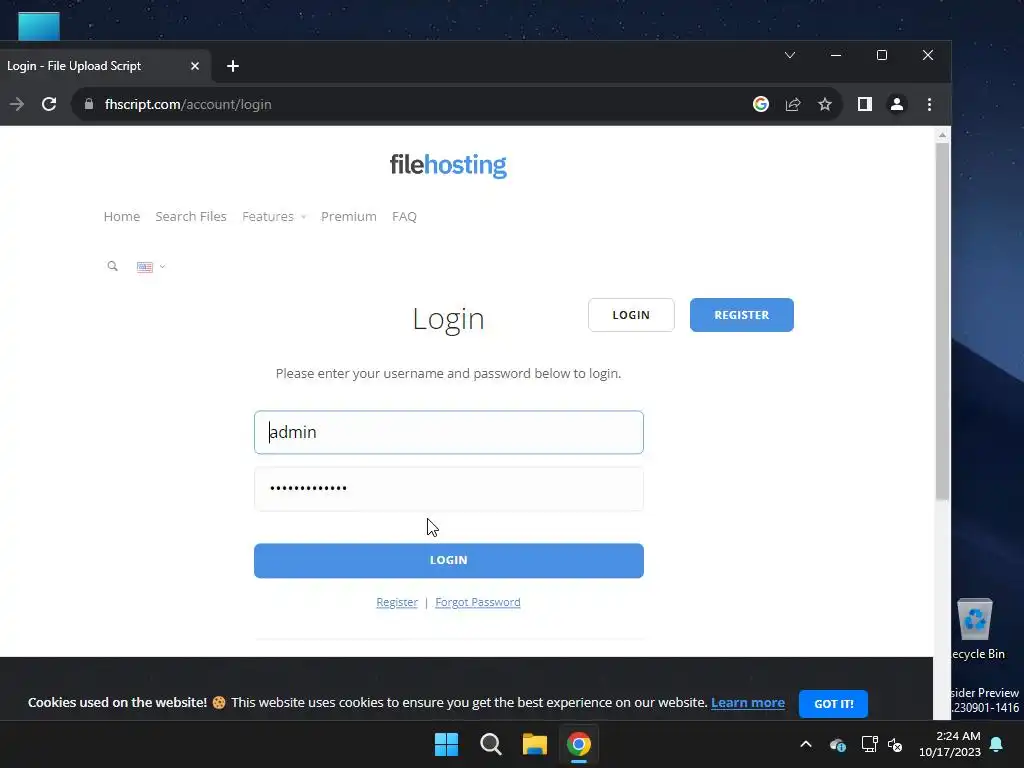
Task: Follow the Forgot Password link
Action: 477,602
